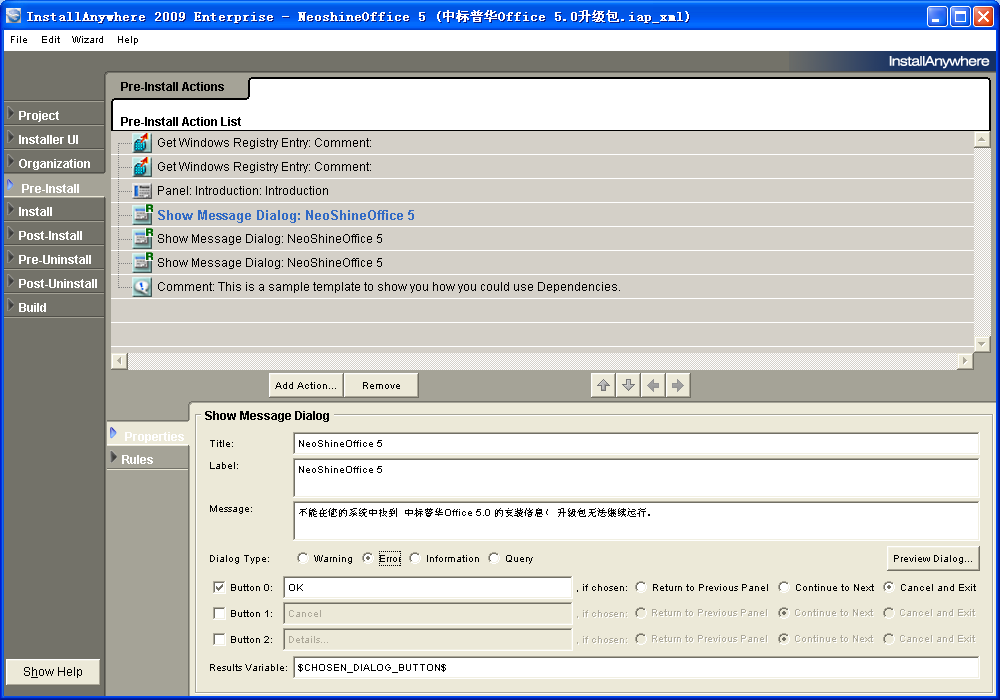Choose Return to Previous Panel for Button 0
The image size is (1000, 700).
[641, 587]
